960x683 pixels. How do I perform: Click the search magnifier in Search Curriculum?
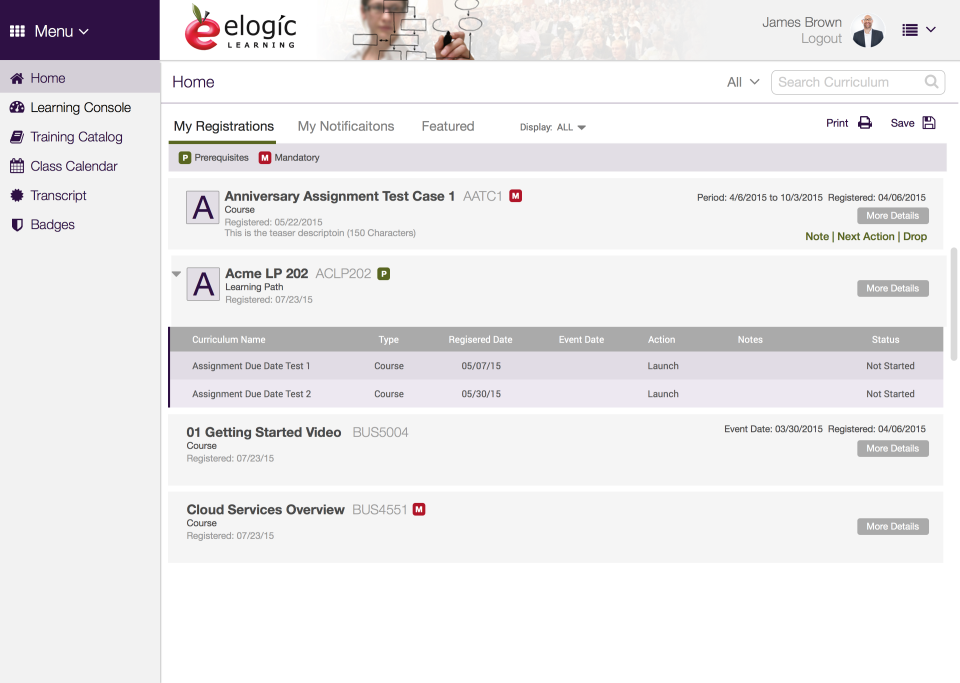click(931, 81)
